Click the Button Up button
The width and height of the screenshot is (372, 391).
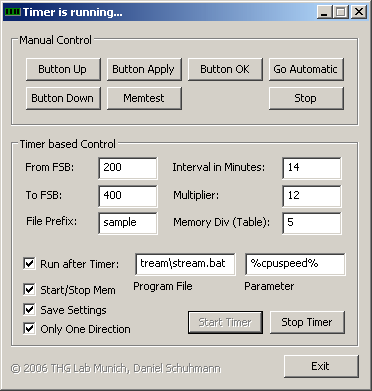point(63,69)
